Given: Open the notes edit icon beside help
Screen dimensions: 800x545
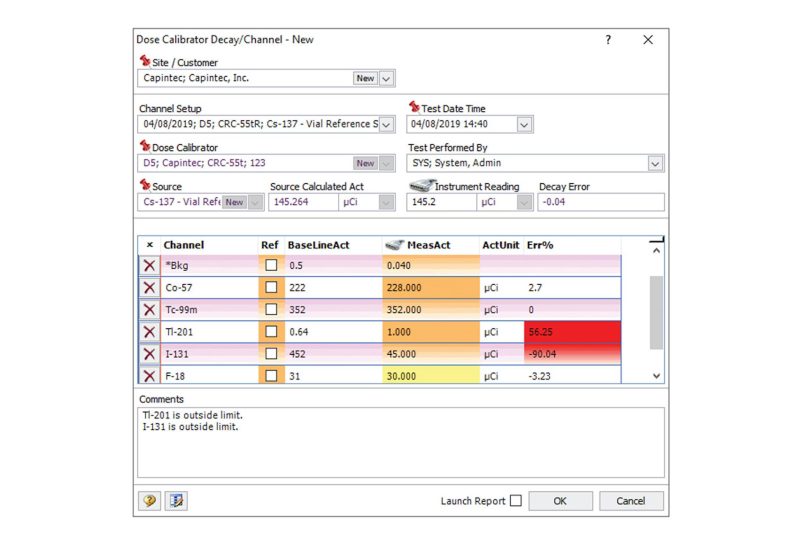Looking at the screenshot, I should tap(177, 501).
